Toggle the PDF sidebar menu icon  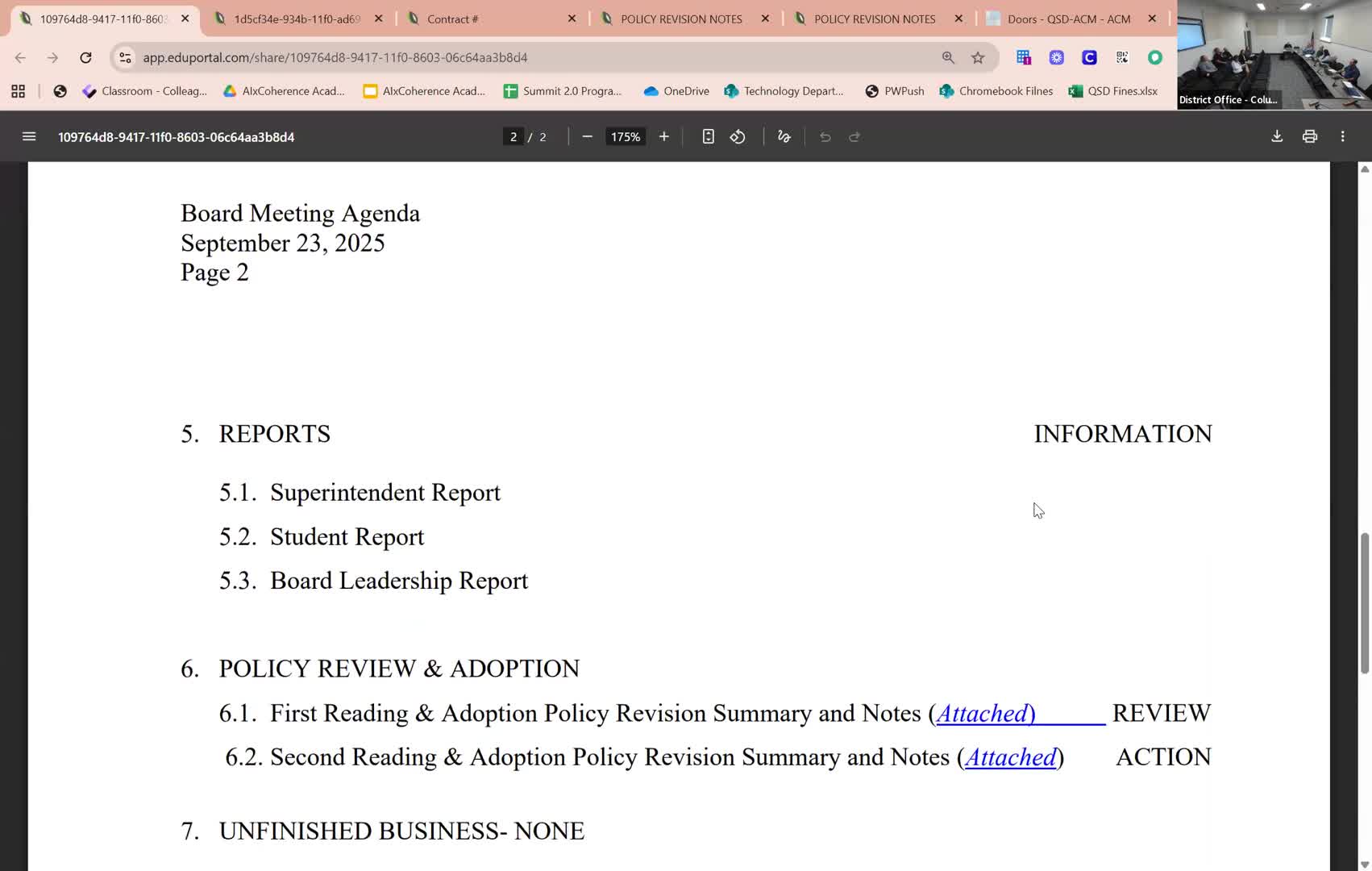[29, 137]
